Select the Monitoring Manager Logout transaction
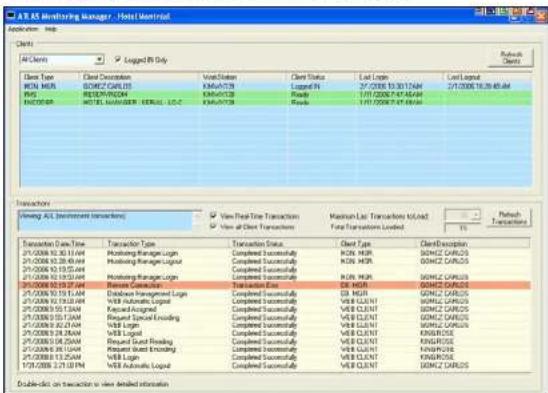The width and height of the screenshot is (548, 393). pos(275,261)
